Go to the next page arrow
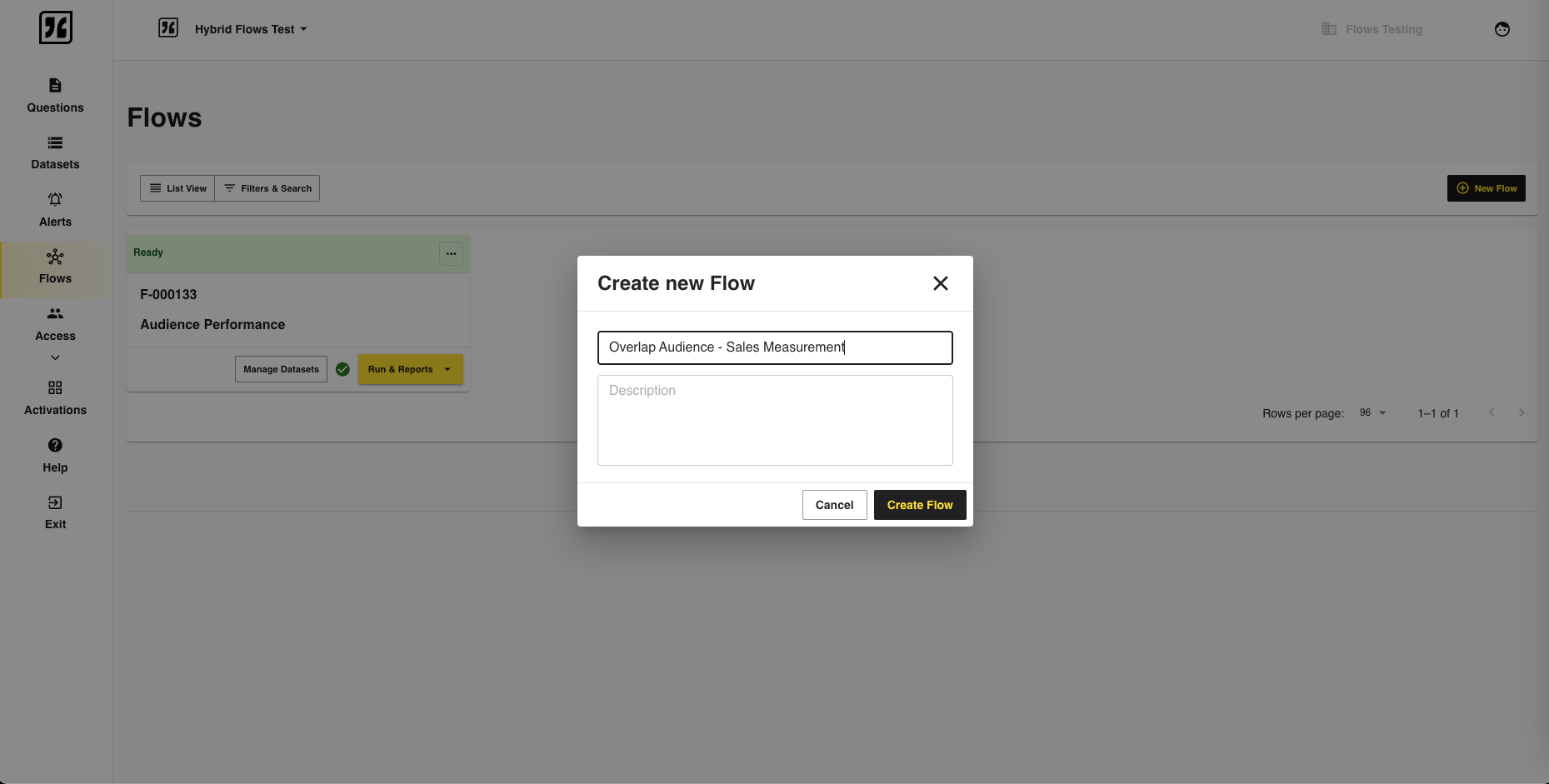1549x784 pixels. (x=1522, y=412)
